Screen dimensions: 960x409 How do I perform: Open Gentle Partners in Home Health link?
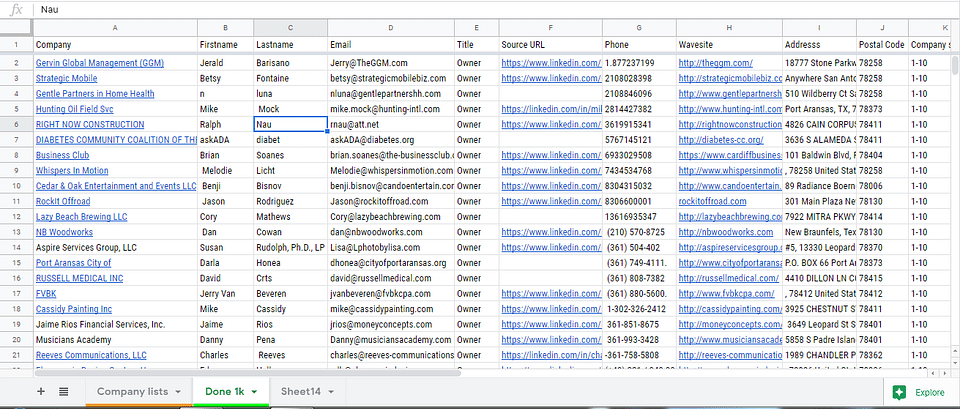coord(95,94)
